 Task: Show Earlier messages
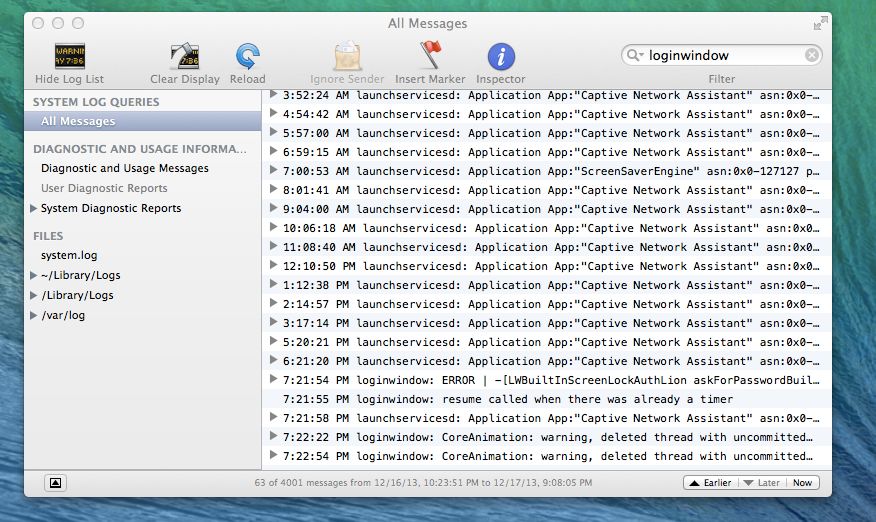point(711,483)
